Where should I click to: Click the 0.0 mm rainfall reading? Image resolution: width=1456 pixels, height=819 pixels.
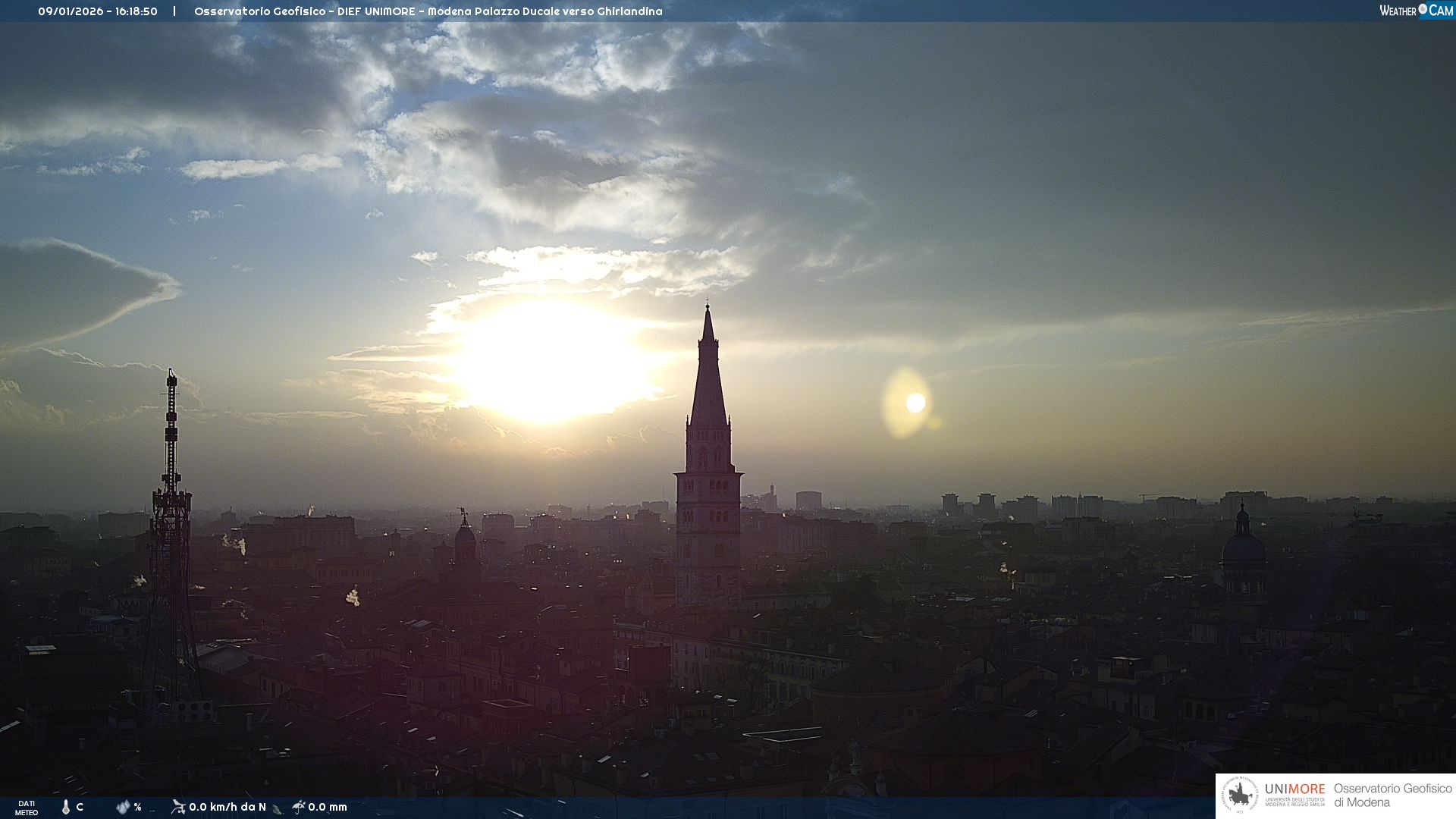point(328,807)
